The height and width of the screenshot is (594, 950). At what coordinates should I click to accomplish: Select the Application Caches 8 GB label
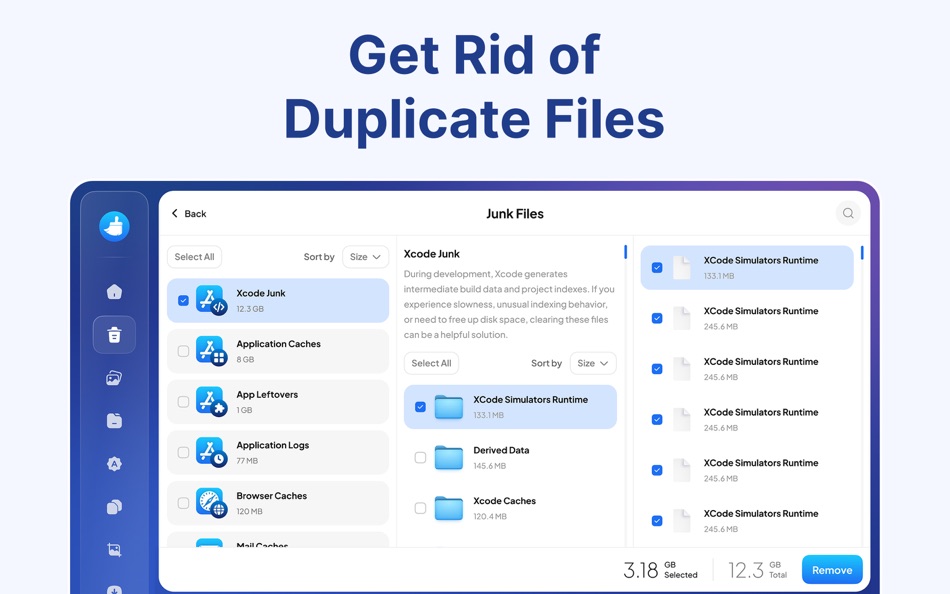click(278, 351)
